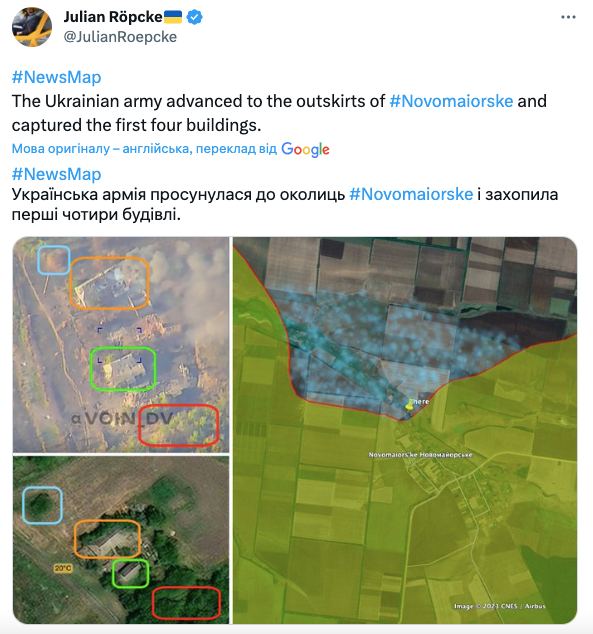The image size is (593, 634).
Task: Open the large frontline map image
Action: pyautogui.click(x=405, y=430)
